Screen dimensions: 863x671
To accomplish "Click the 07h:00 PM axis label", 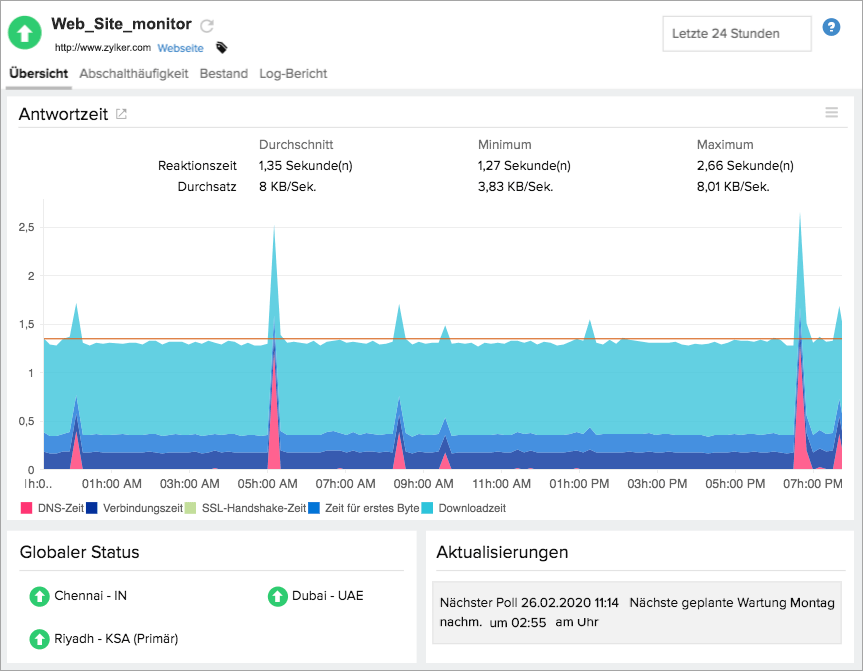I will (x=813, y=484).
